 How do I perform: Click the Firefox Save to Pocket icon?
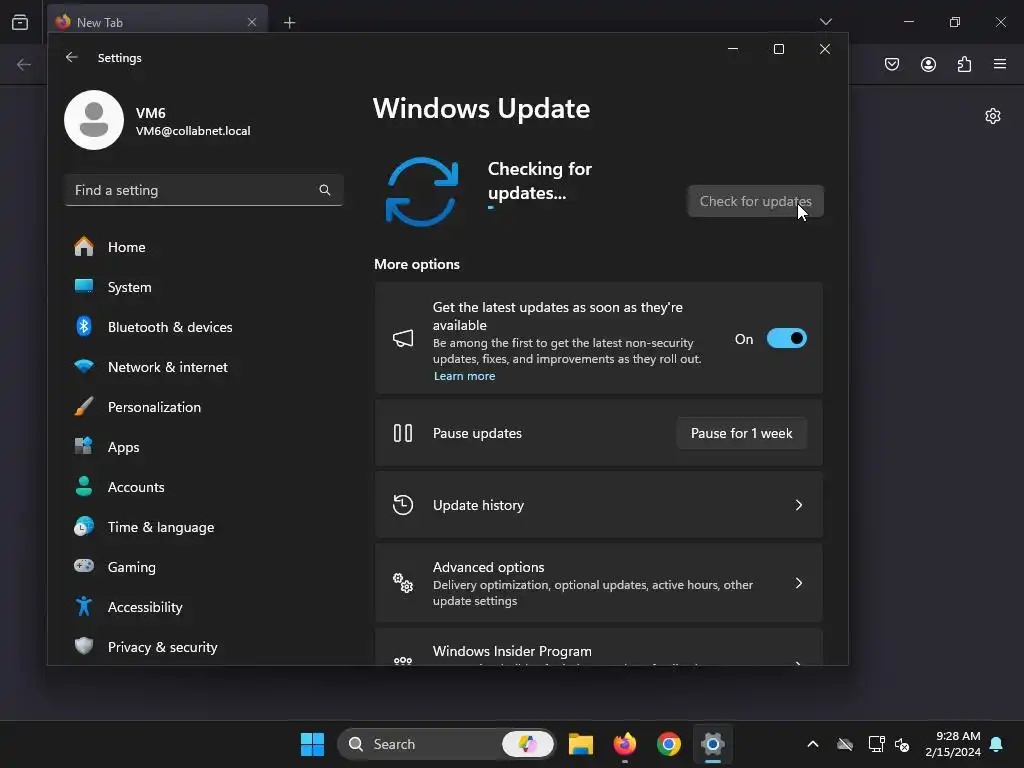(892, 64)
